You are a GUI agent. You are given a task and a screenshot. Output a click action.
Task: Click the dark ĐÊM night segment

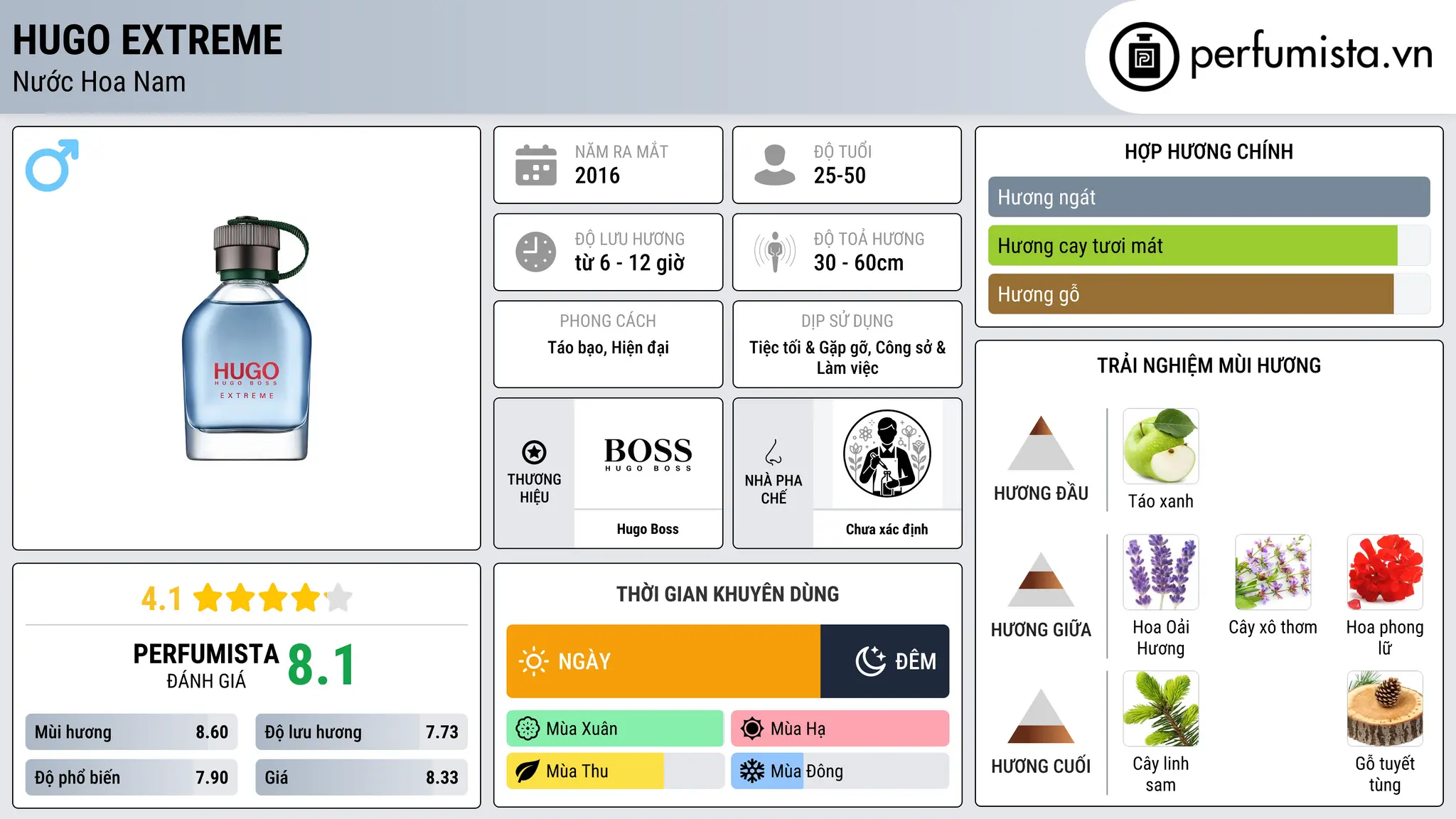pos(884,661)
